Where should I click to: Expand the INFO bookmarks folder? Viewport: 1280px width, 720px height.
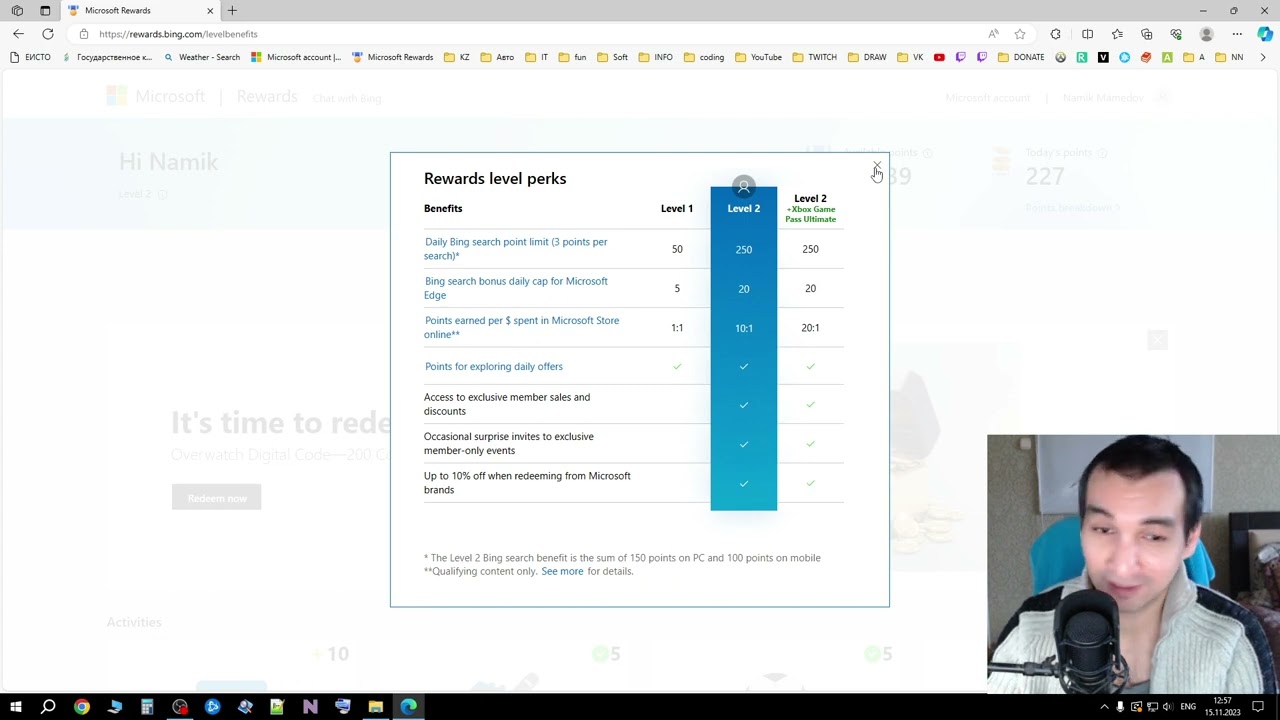tap(655, 57)
